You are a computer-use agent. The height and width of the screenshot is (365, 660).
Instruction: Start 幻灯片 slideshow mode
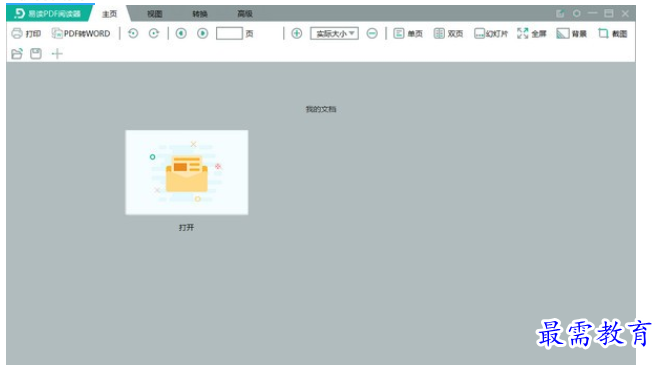[491, 34]
